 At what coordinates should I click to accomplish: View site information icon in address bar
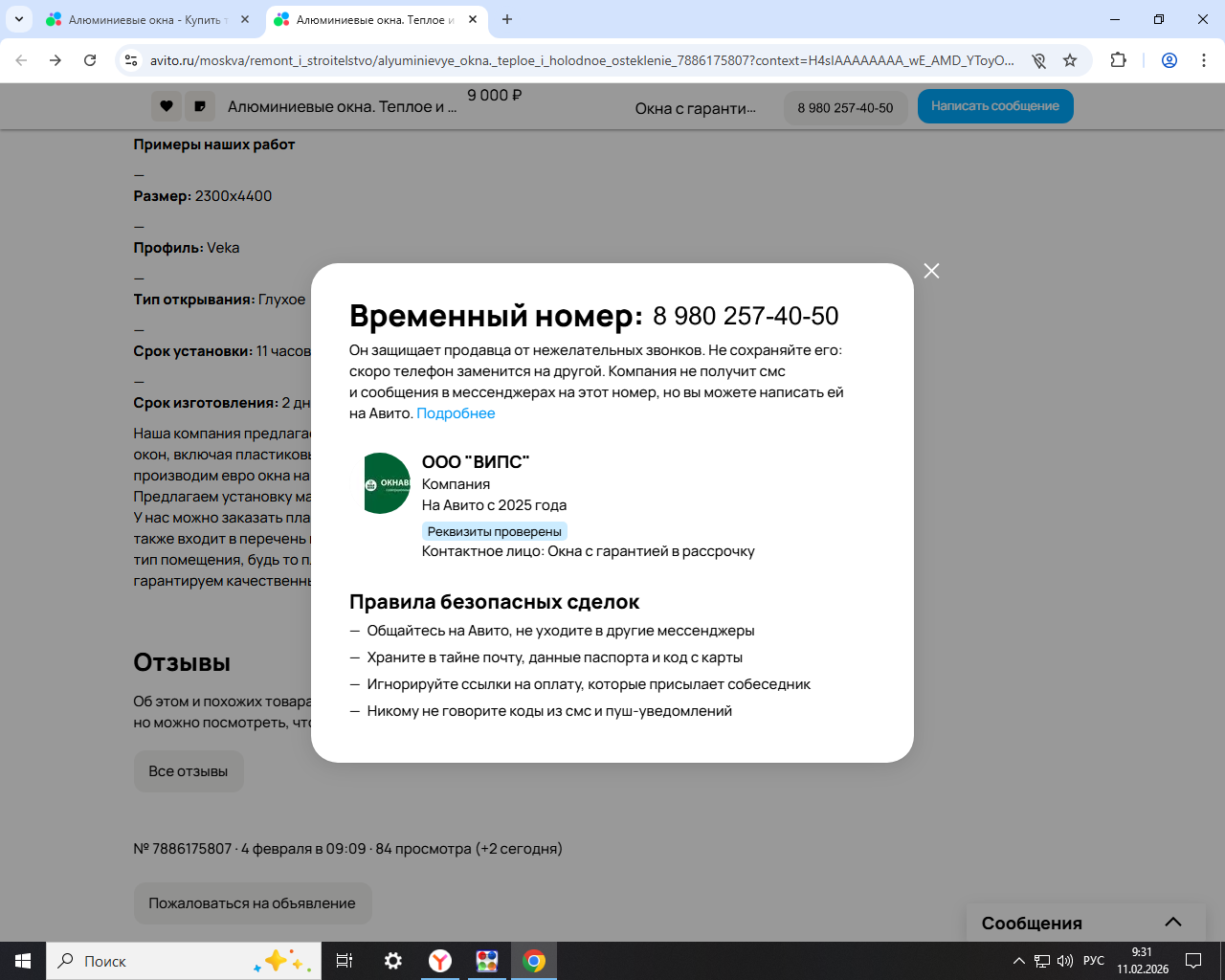[132, 60]
